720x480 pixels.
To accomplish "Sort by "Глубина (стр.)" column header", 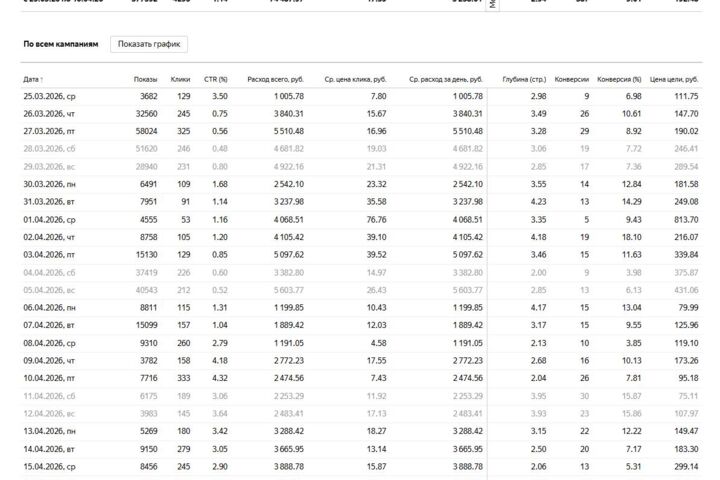I will [x=524, y=79].
